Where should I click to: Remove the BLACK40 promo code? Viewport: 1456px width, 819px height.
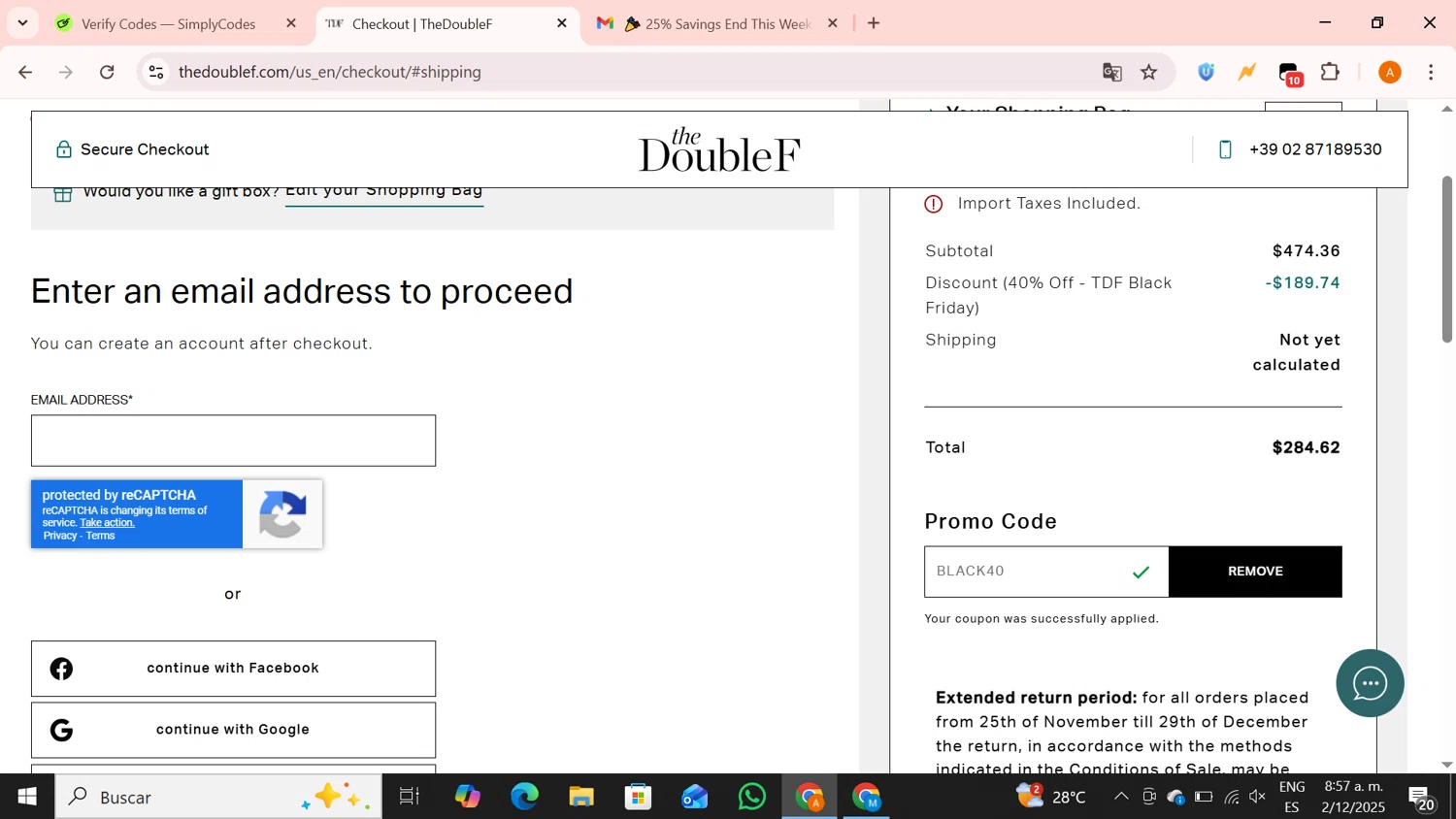click(1255, 572)
